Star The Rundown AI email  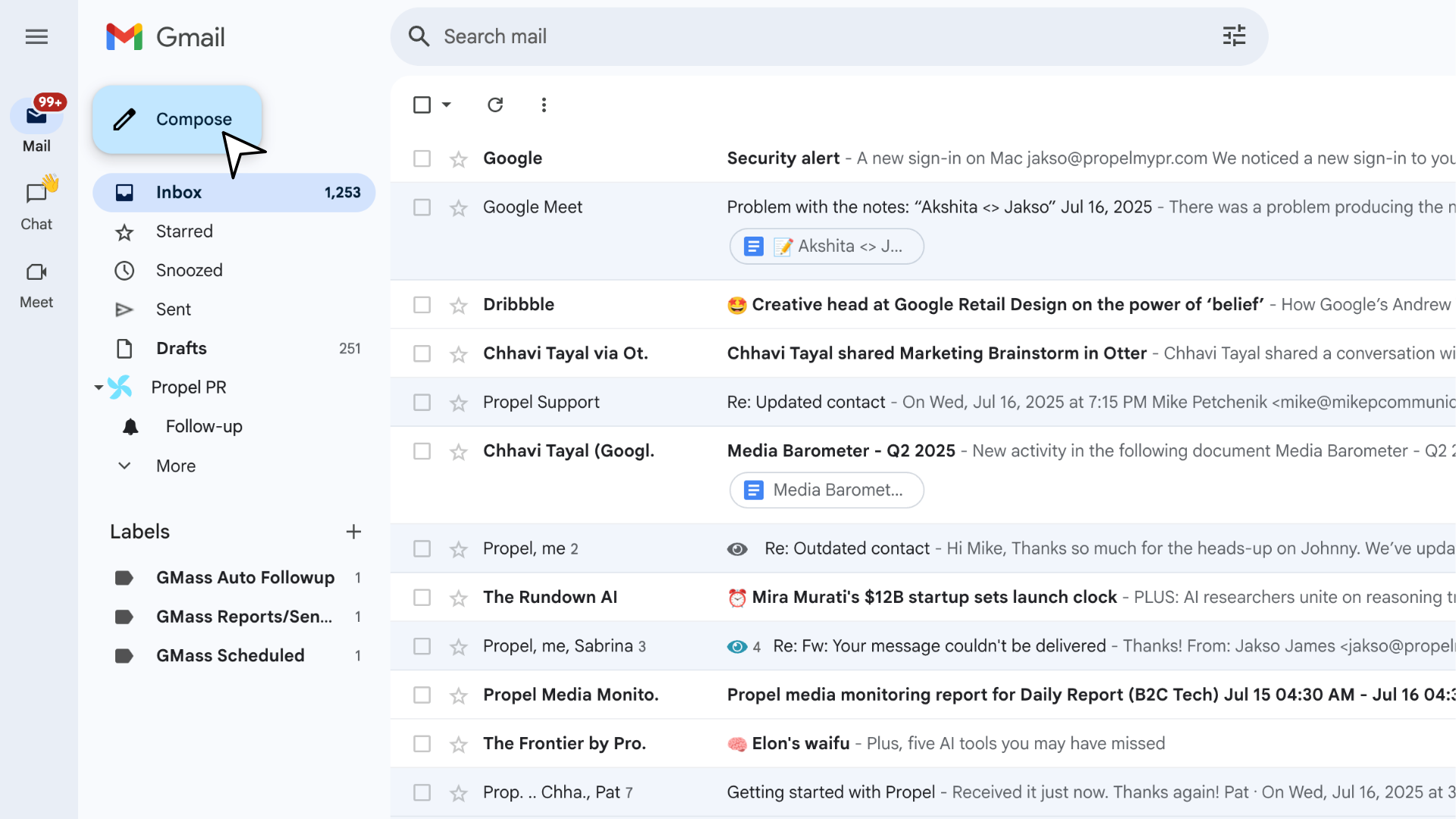[x=458, y=598]
